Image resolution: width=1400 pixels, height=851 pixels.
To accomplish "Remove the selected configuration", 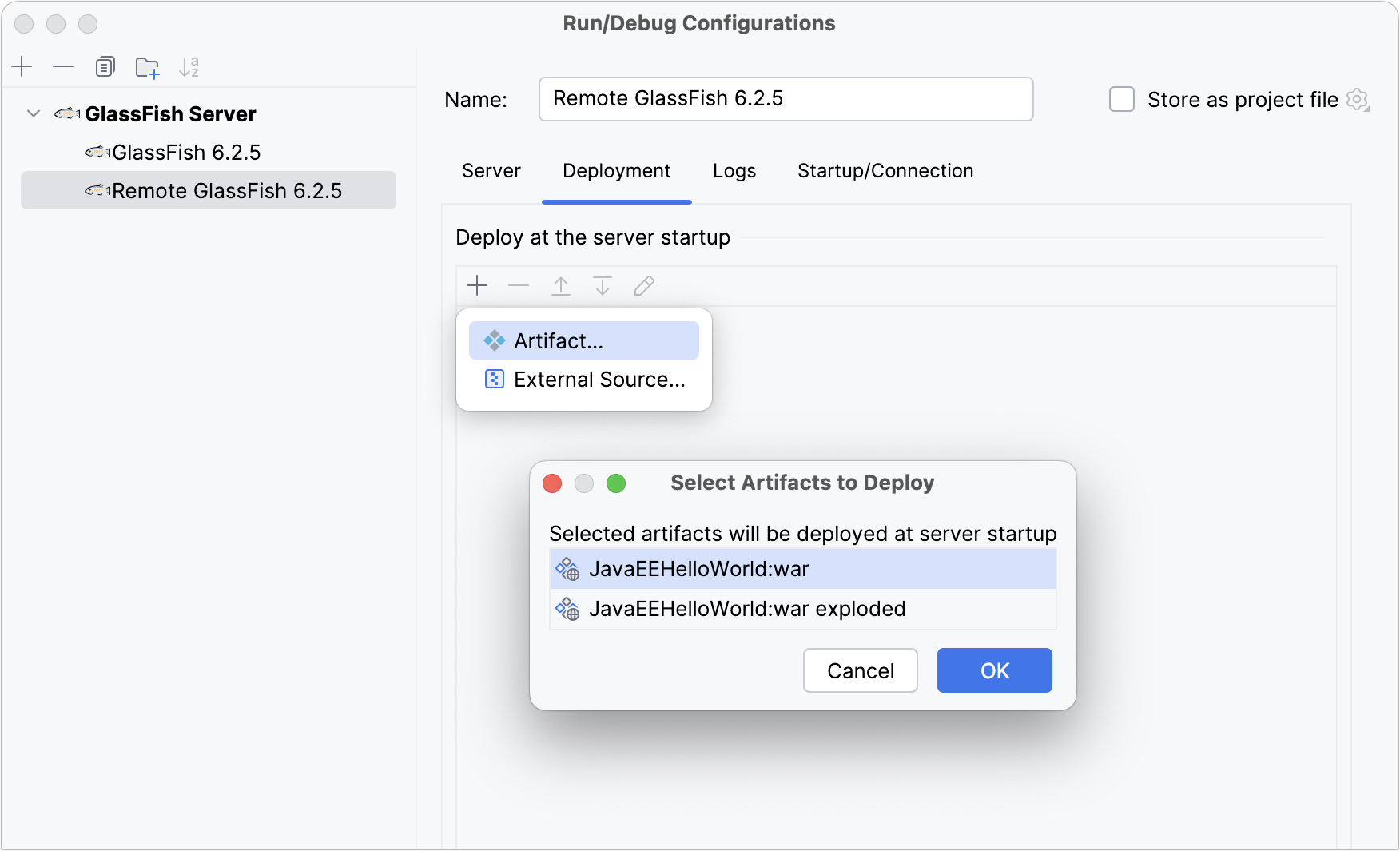I will [x=63, y=67].
